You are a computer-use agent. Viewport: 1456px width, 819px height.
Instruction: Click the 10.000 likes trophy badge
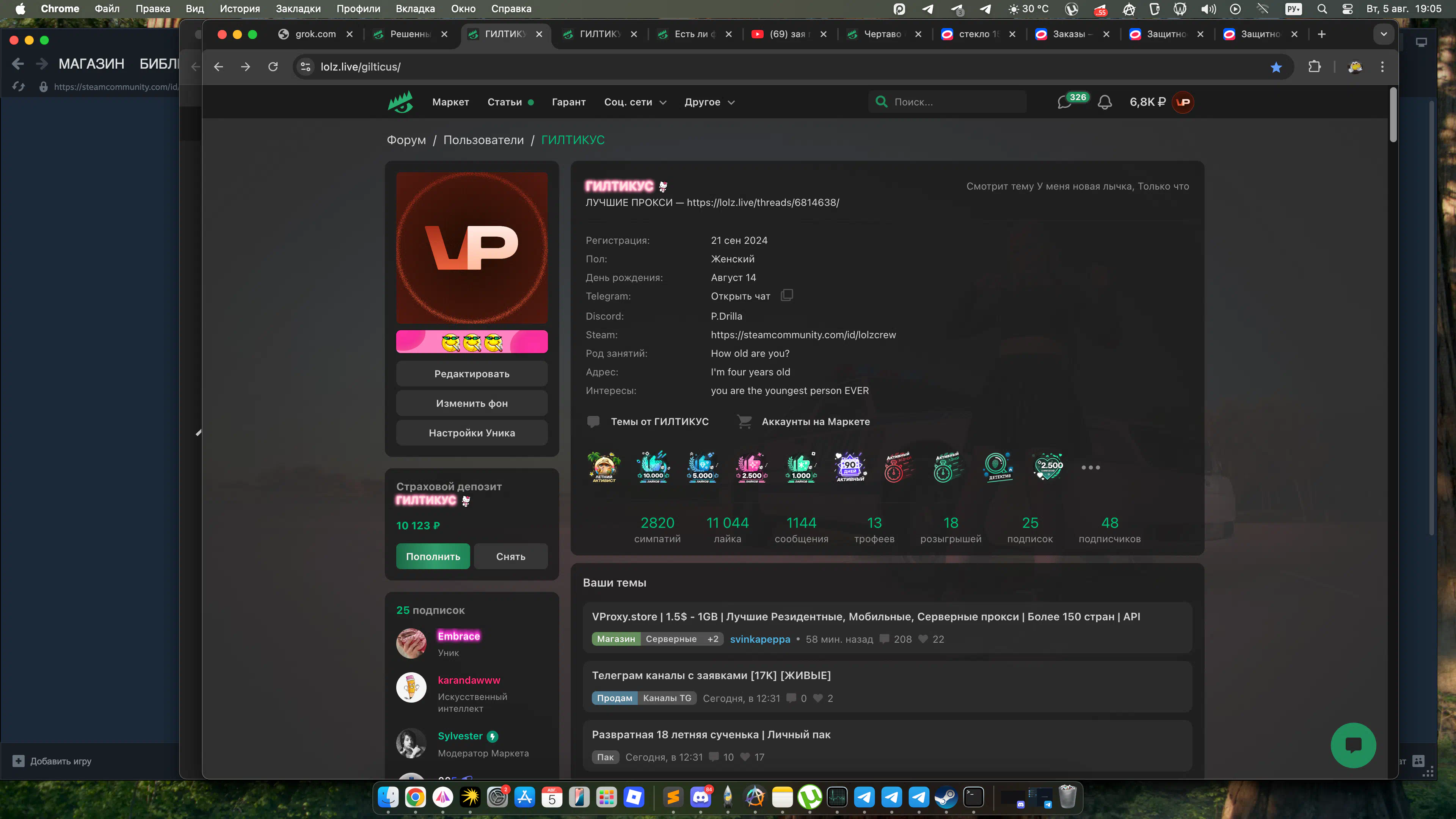(653, 467)
